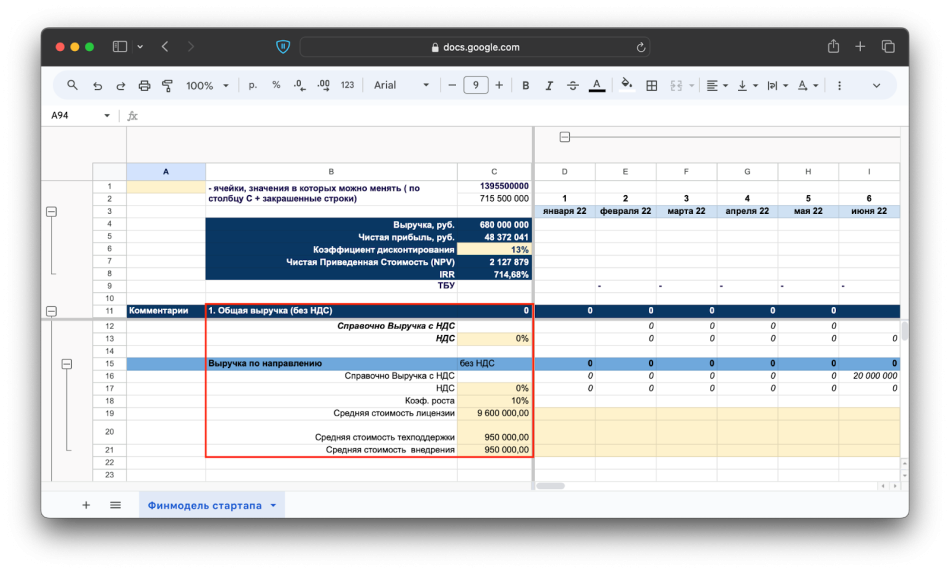950x572 pixels.
Task: Open the all sheets list menu
Action: point(116,505)
